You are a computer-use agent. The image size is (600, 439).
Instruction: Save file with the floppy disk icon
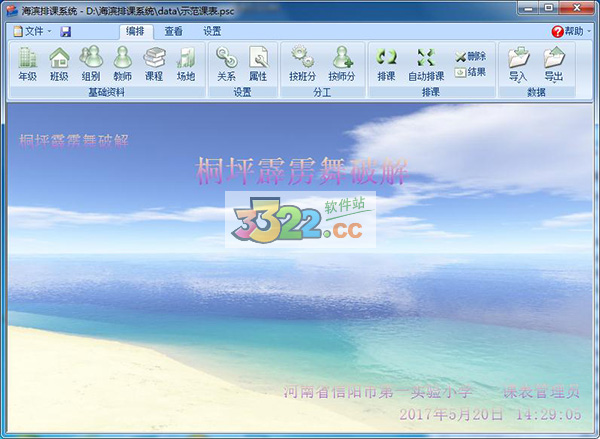(x=65, y=31)
